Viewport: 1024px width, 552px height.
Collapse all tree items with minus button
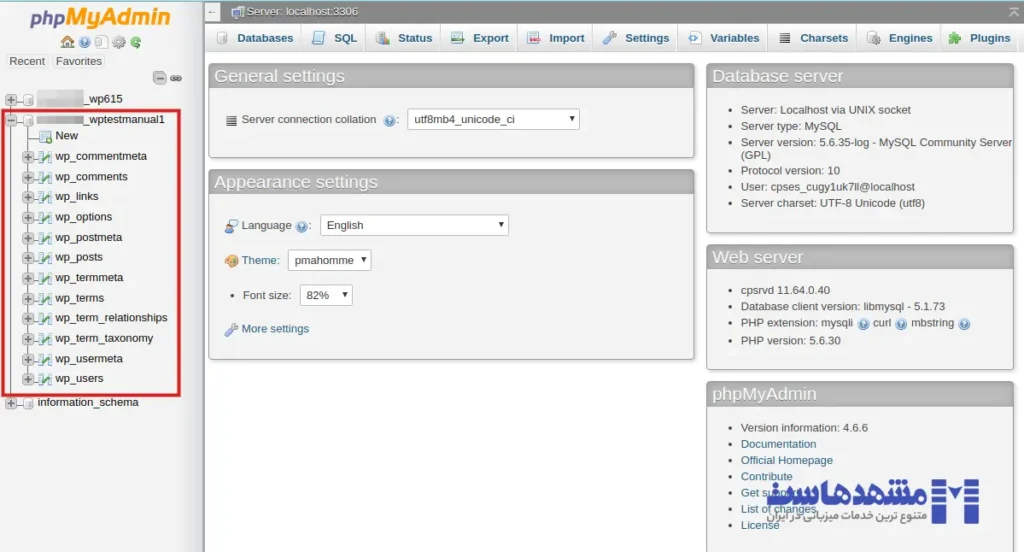point(159,78)
